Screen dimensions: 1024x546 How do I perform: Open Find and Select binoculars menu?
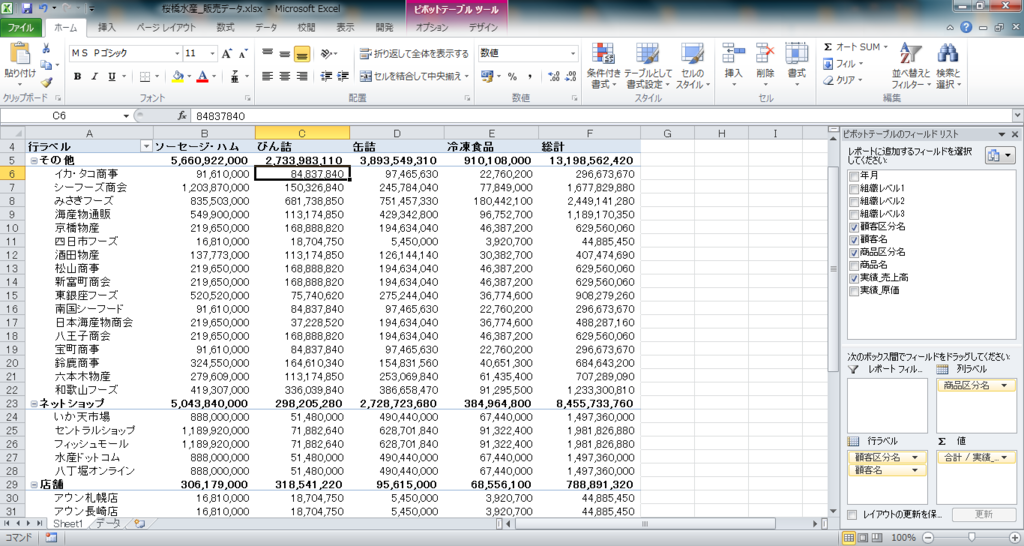(948, 66)
